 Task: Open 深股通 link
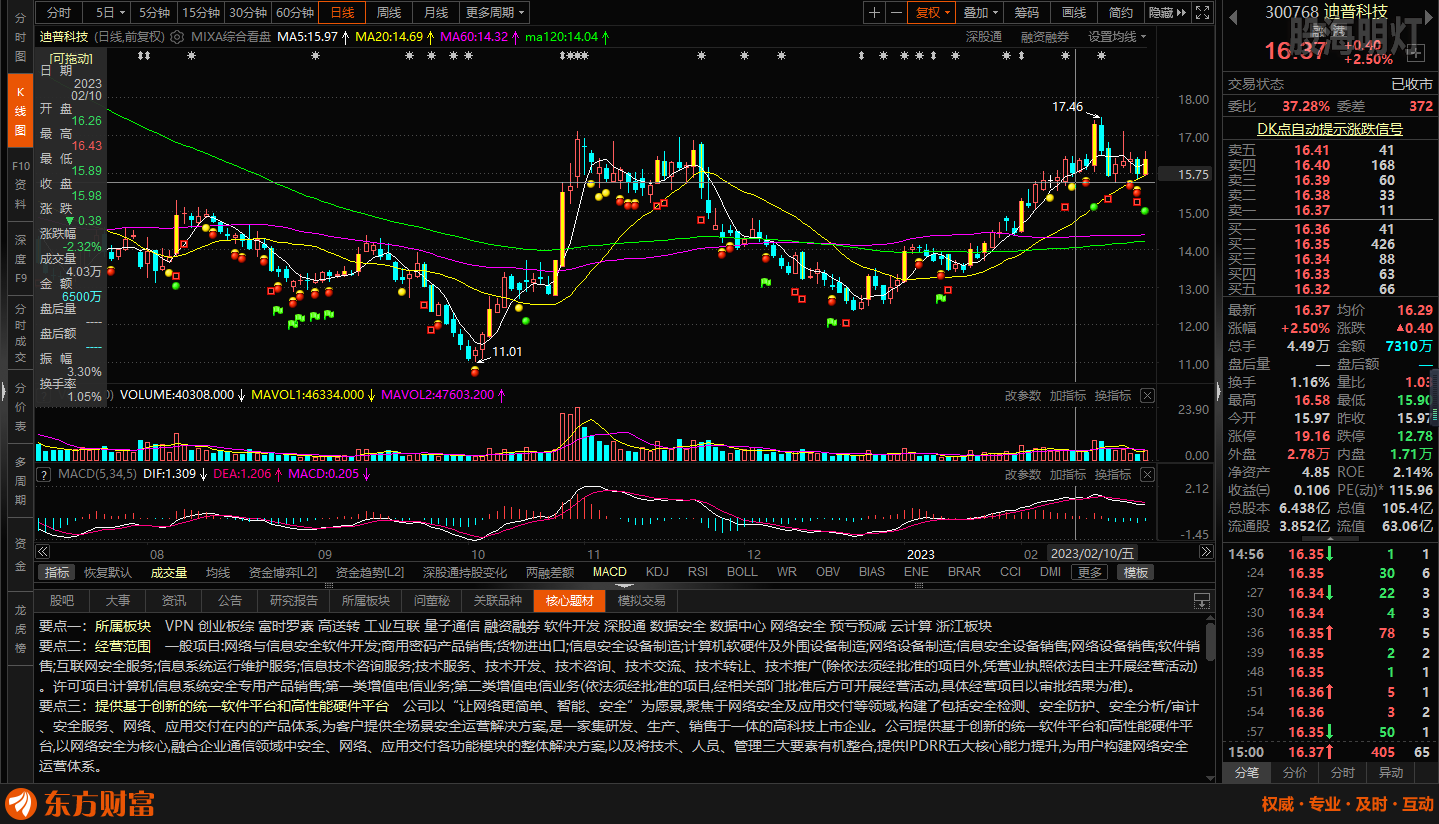(x=984, y=37)
